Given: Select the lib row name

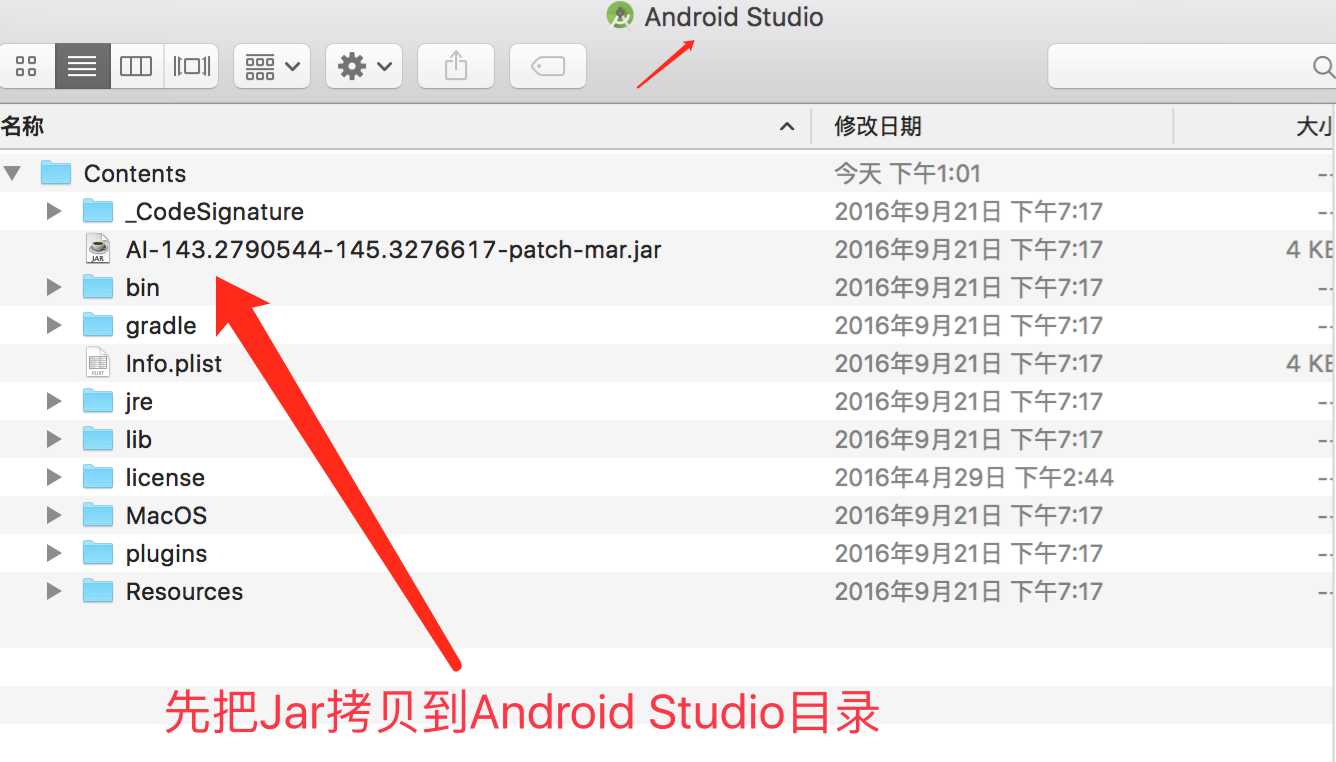Looking at the screenshot, I should click(139, 439).
